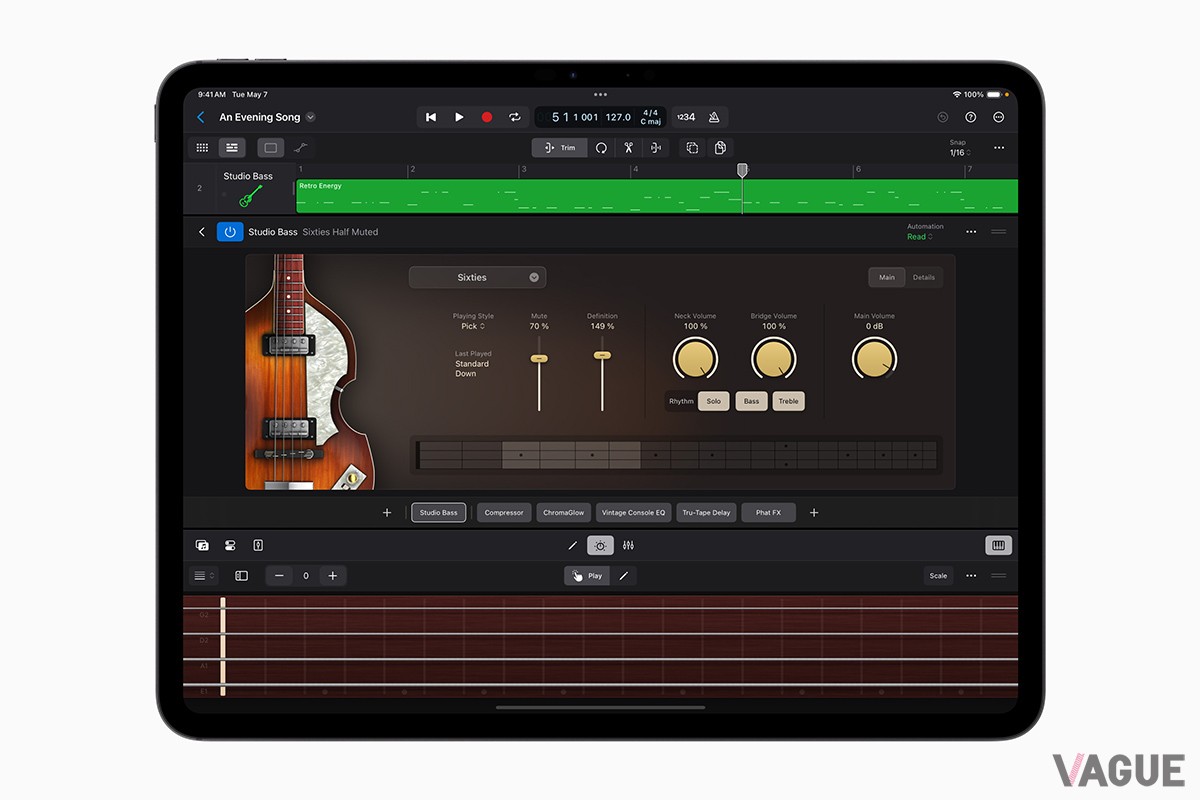Select the Studio Bass plug-in tab
The image size is (1200, 800).
pyautogui.click(x=438, y=513)
